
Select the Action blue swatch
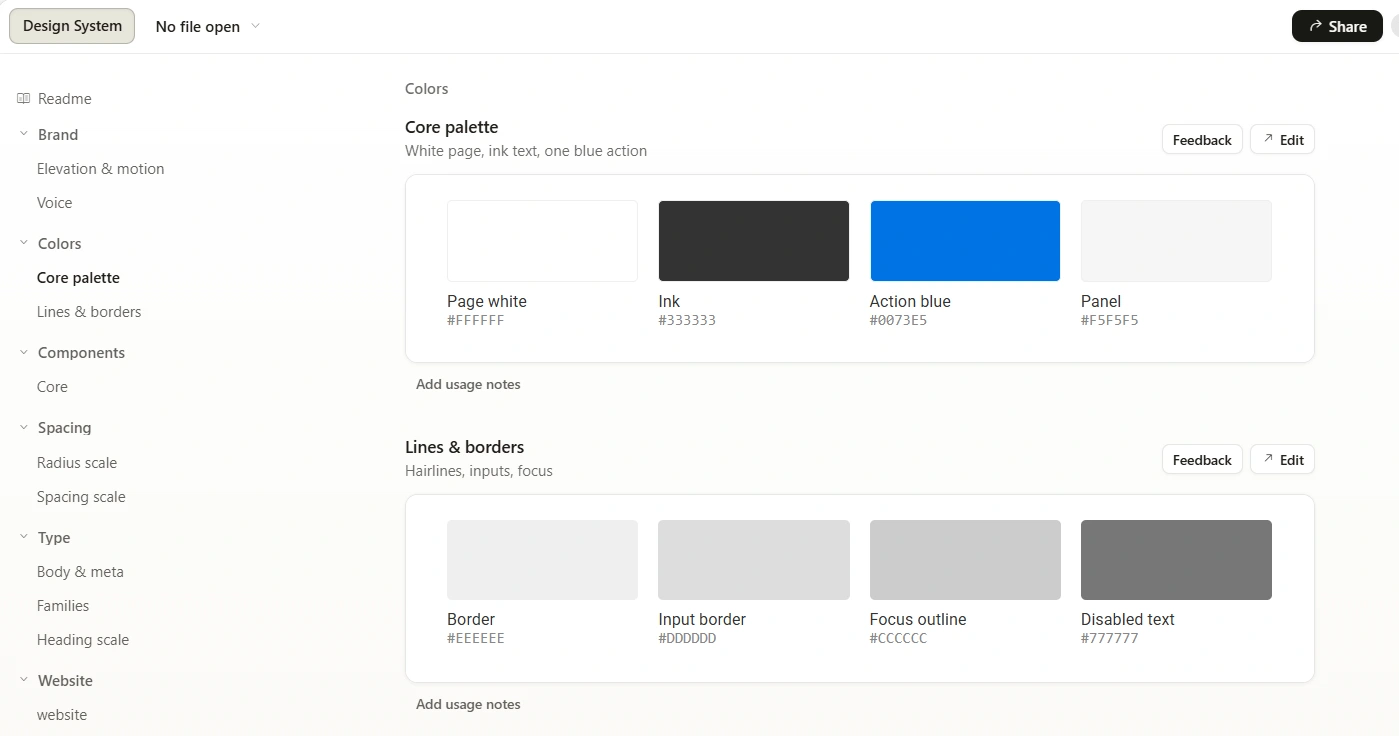(x=965, y=241)
